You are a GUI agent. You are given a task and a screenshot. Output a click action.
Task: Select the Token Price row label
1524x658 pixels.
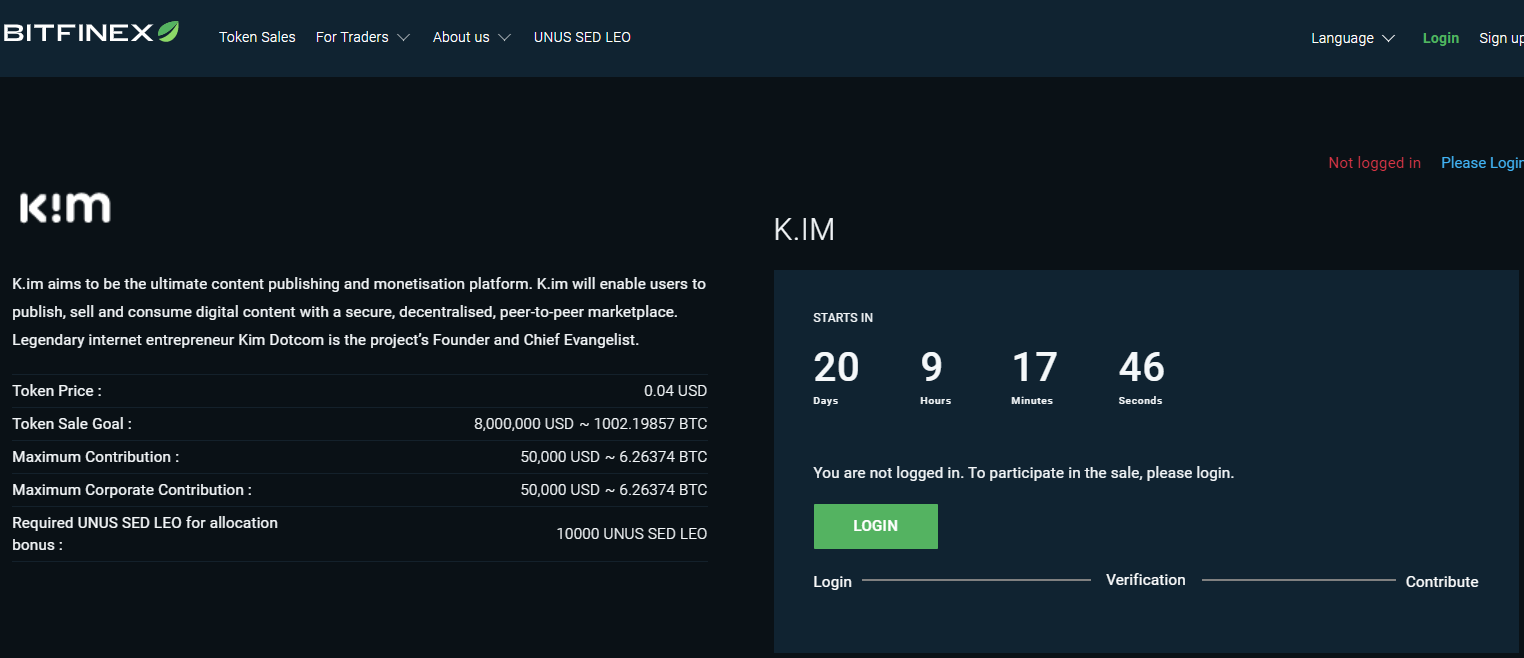tap(57, 391)
